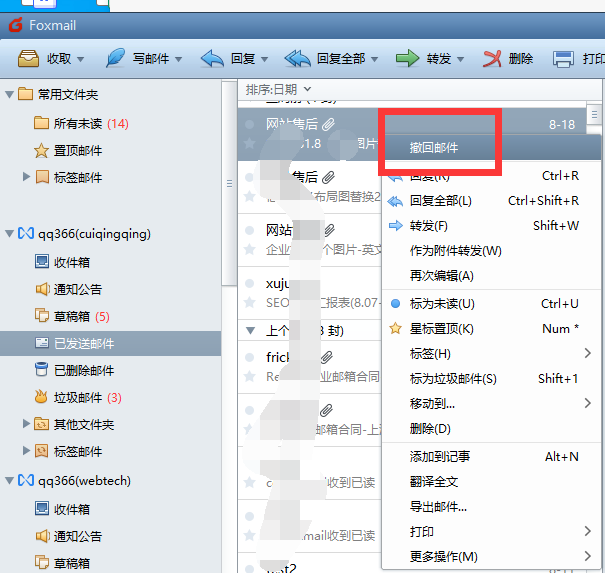This screenshot has height=573, width=605.
Task: Click the 收取 (receive mail) toolbar icon
Action: (x=28, y=58)
